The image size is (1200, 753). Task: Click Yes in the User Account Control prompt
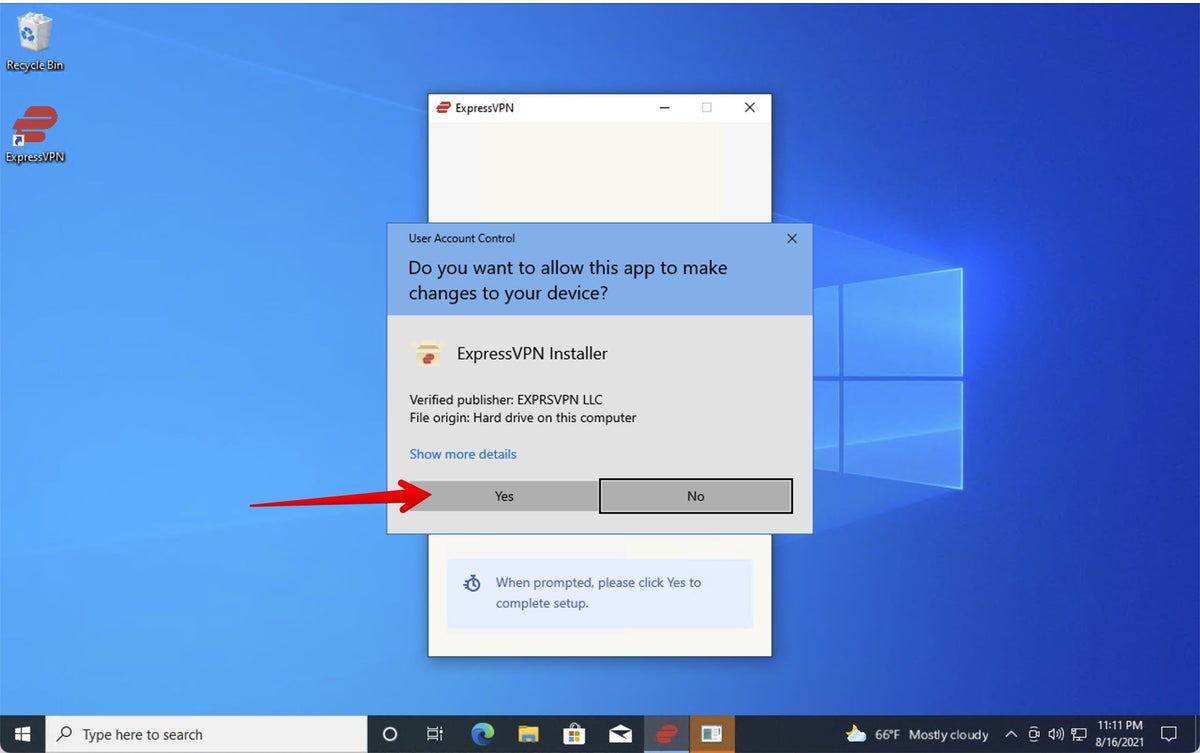504,496
